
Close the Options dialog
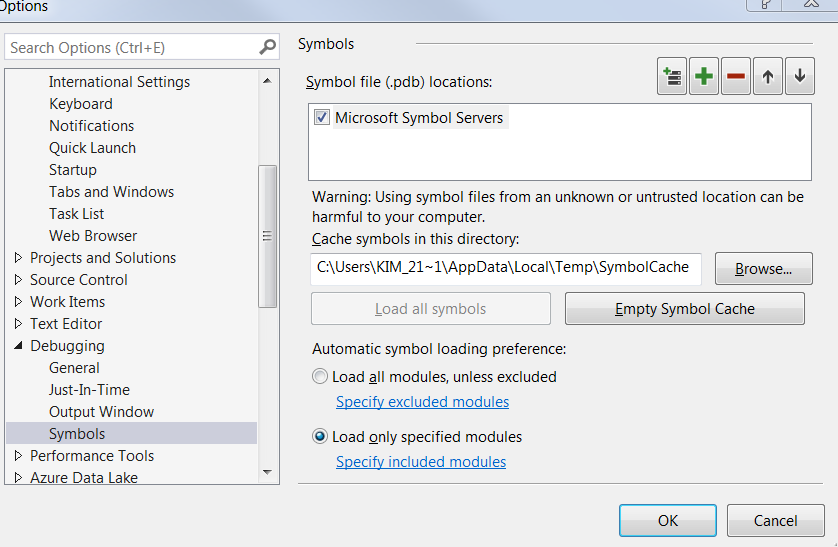coord(810,4)
